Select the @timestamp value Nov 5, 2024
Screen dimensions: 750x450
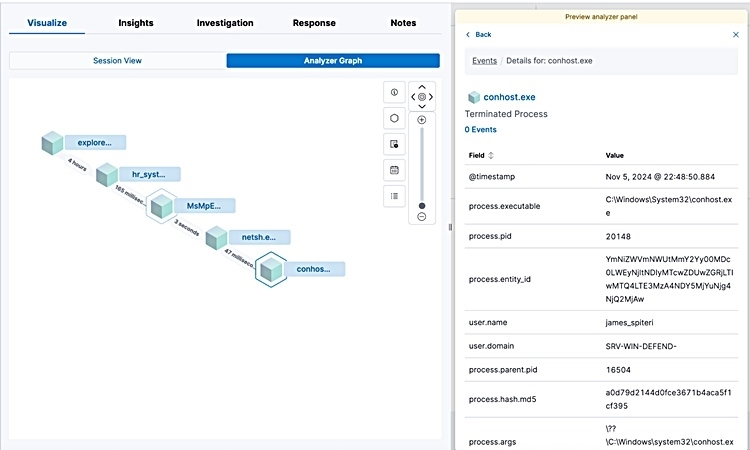tap(660, 177)
